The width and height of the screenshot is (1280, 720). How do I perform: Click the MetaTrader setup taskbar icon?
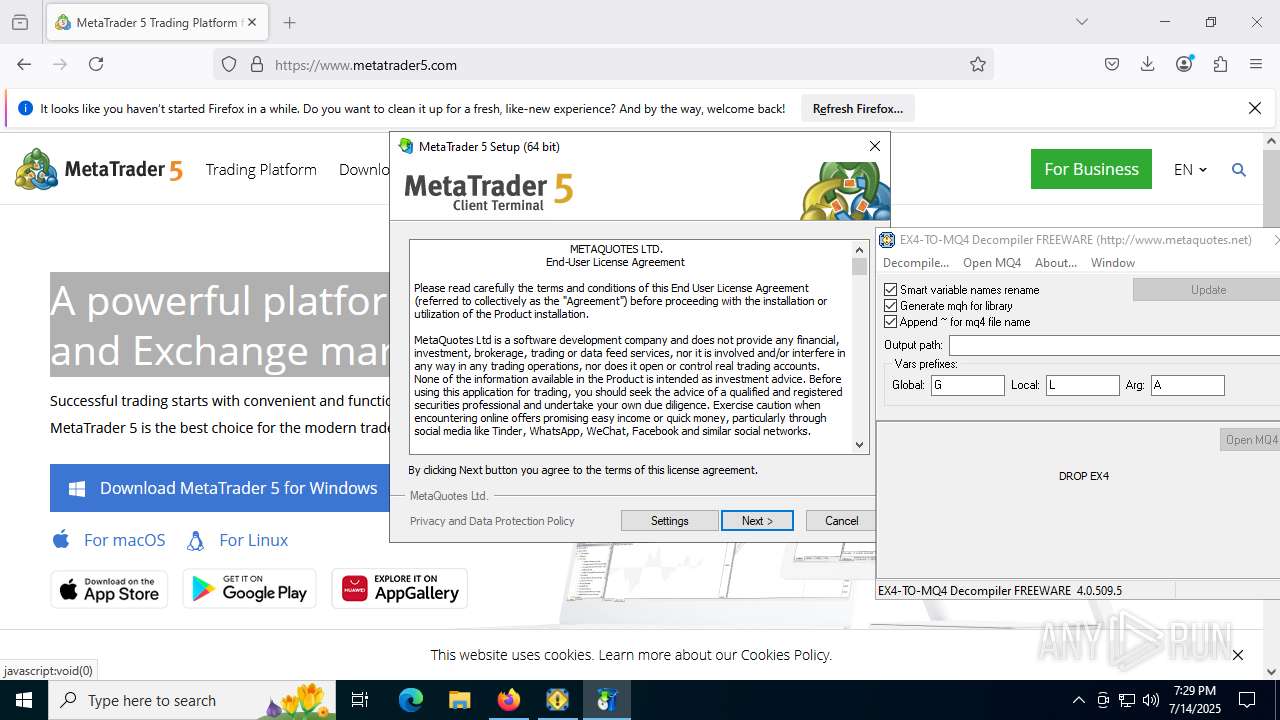[606, 700]
